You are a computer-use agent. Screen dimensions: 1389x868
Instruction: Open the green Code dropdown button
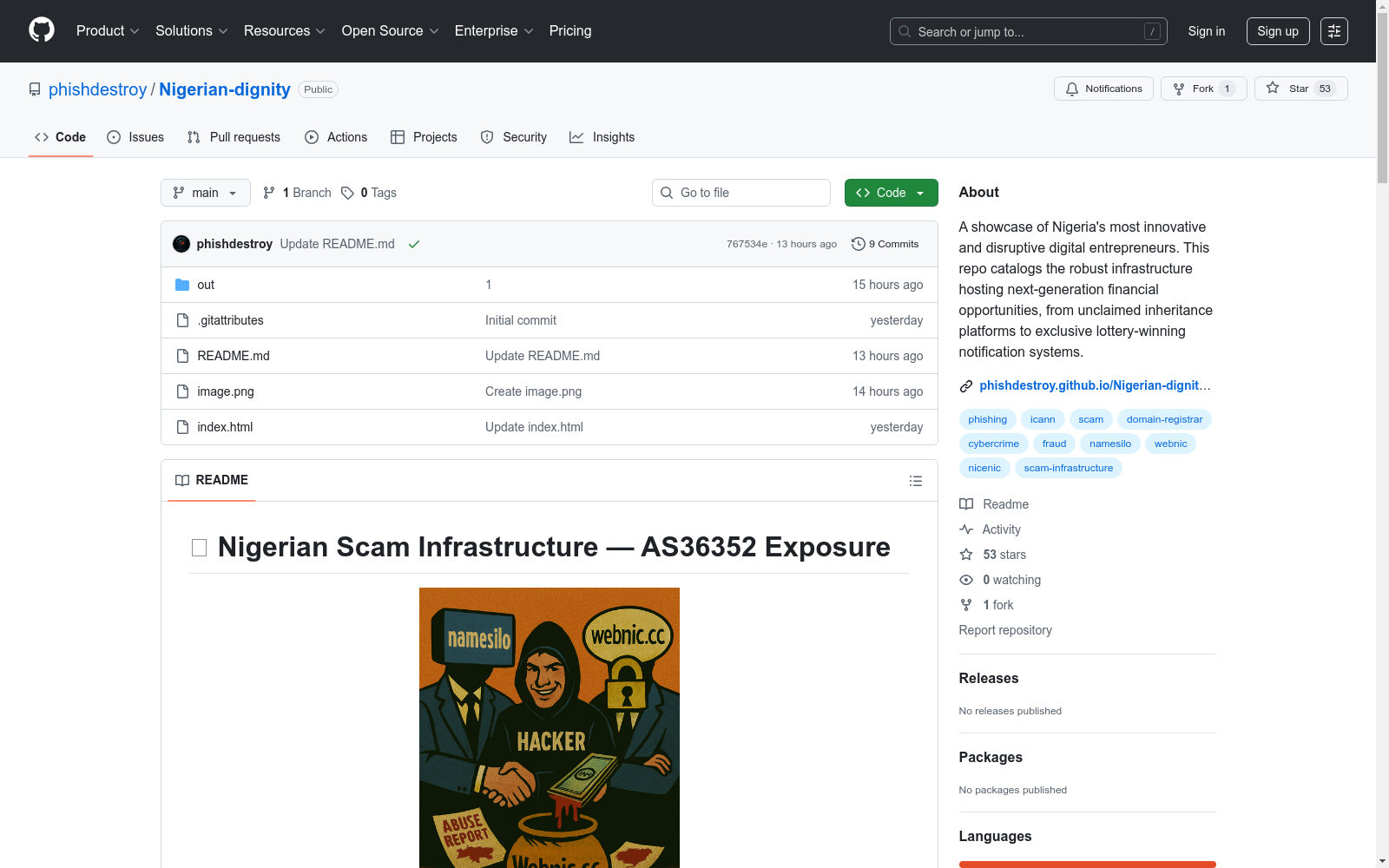(x=891, y=193)
